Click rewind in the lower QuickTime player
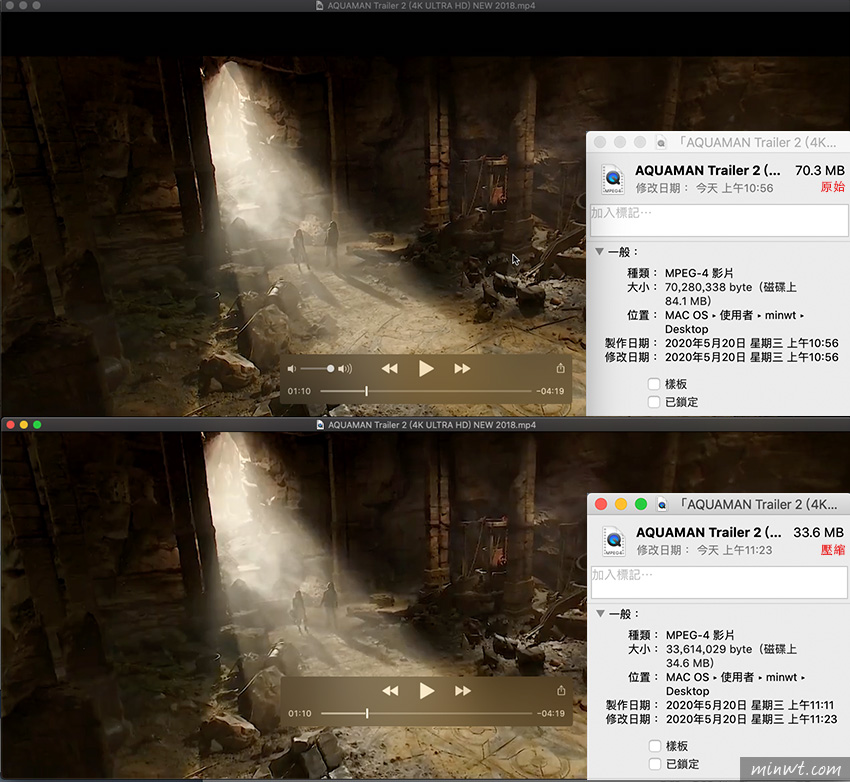Screen dimensions: 850x782 [x=390, y=690]
